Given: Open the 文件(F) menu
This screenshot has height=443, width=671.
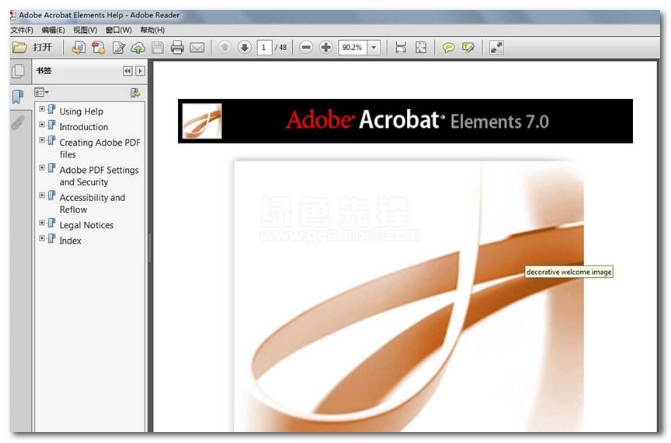Looking at the screenshot, I should pyautogui.click(x=22, y=30).
